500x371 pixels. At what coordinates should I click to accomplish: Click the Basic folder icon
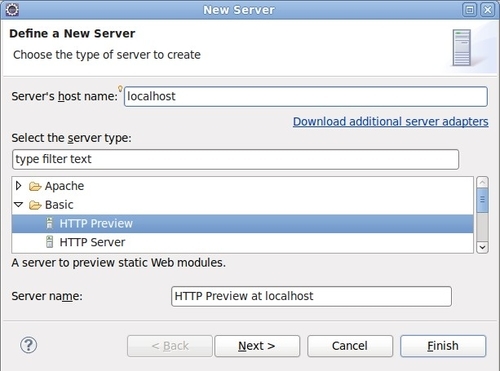[x=35, y=205]
